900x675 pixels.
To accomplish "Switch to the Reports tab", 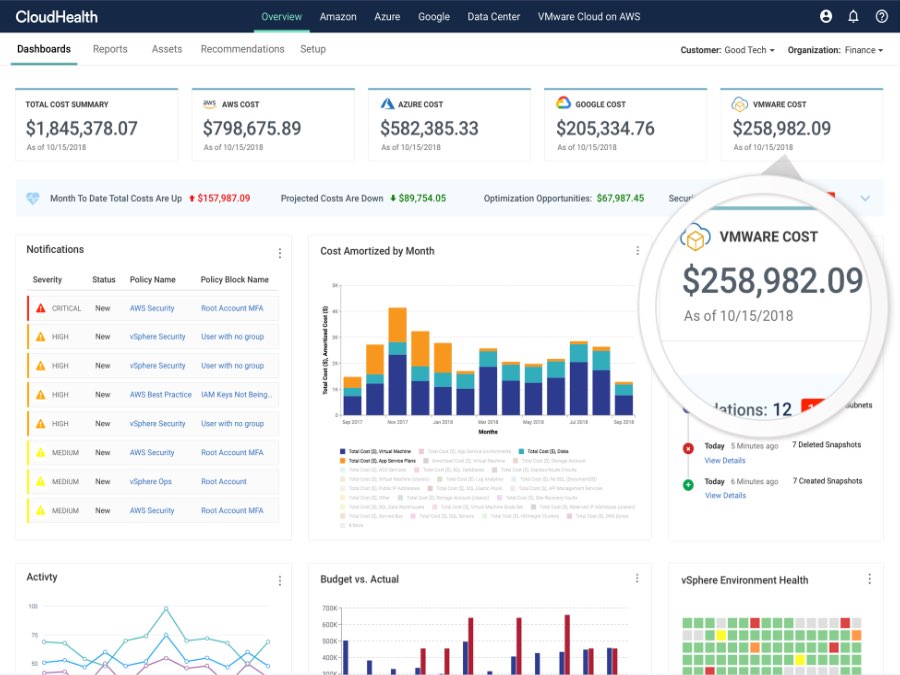I will [x=110, y=48].
